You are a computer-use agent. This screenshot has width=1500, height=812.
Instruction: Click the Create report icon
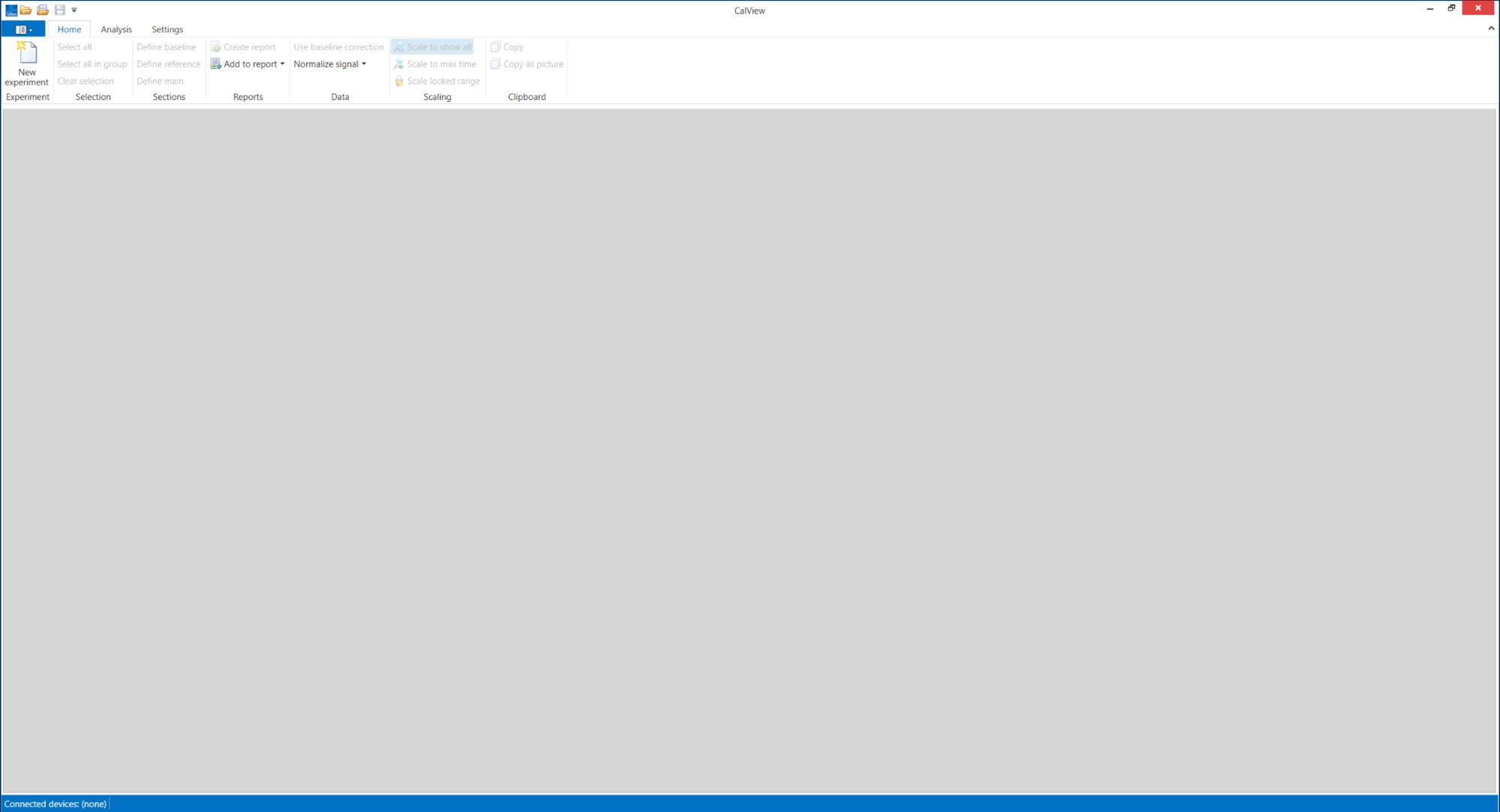216,47
